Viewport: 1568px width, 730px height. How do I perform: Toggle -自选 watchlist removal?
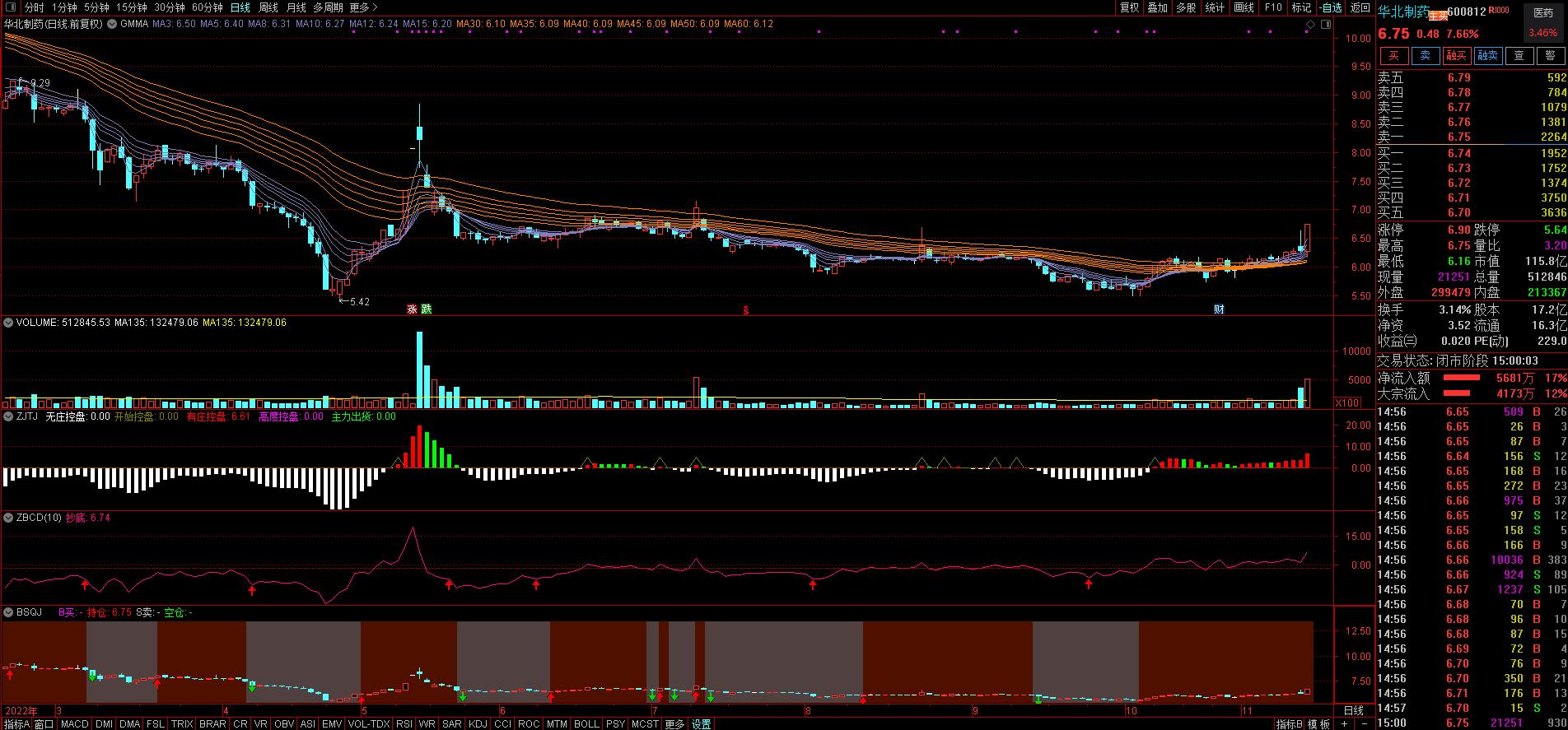[1331, 7]
